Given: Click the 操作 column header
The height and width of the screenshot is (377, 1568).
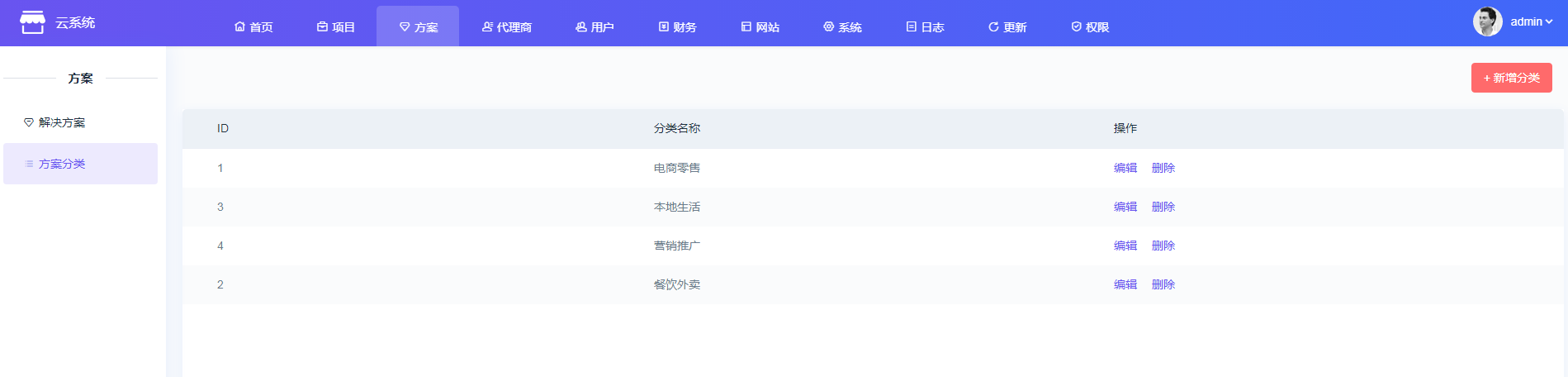Looking at the screenshot, I should 1125,128.
